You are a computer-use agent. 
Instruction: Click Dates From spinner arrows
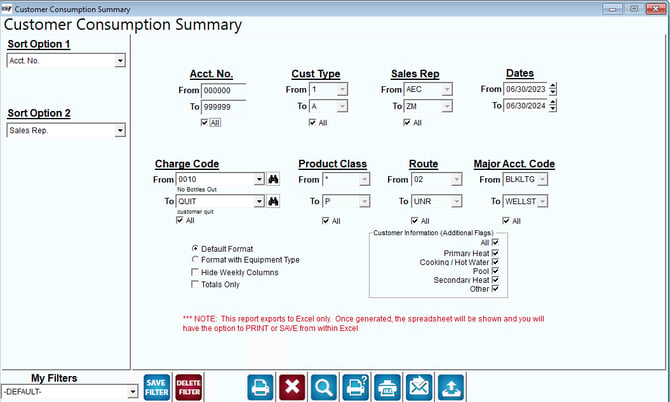pos(553,89)
